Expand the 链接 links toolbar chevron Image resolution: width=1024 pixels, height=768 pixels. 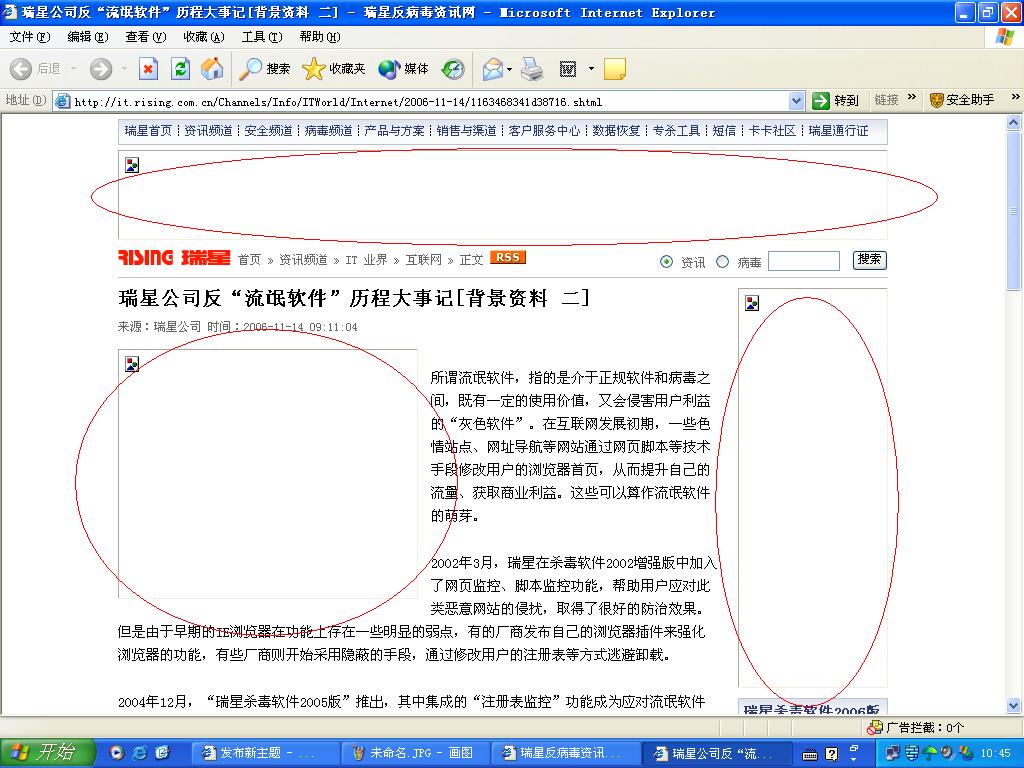click(x=911, y=99)
